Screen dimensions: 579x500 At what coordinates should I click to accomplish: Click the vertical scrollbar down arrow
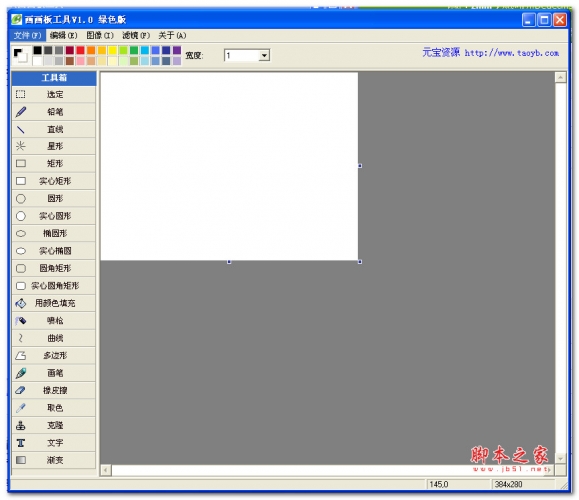[x=561, y=458]
